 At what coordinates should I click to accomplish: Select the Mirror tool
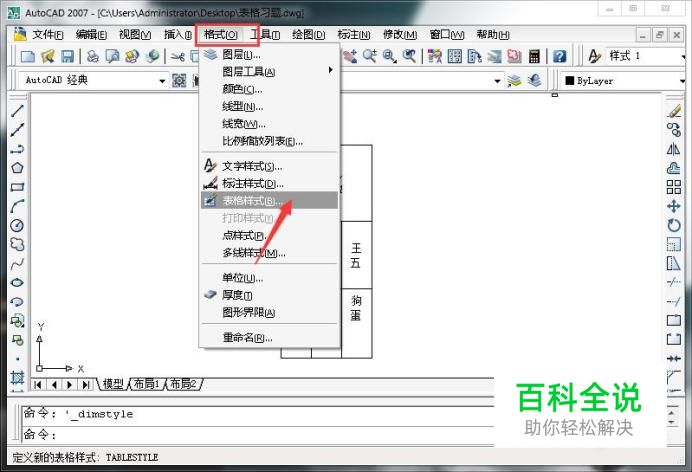pyautogui.click(x=673, y=149)
